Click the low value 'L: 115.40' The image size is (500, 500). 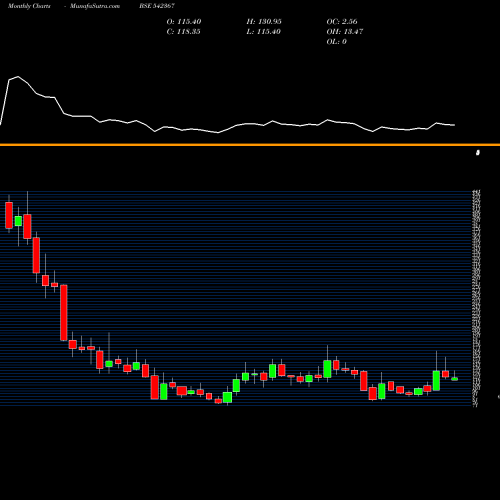[x=263, y=32]
